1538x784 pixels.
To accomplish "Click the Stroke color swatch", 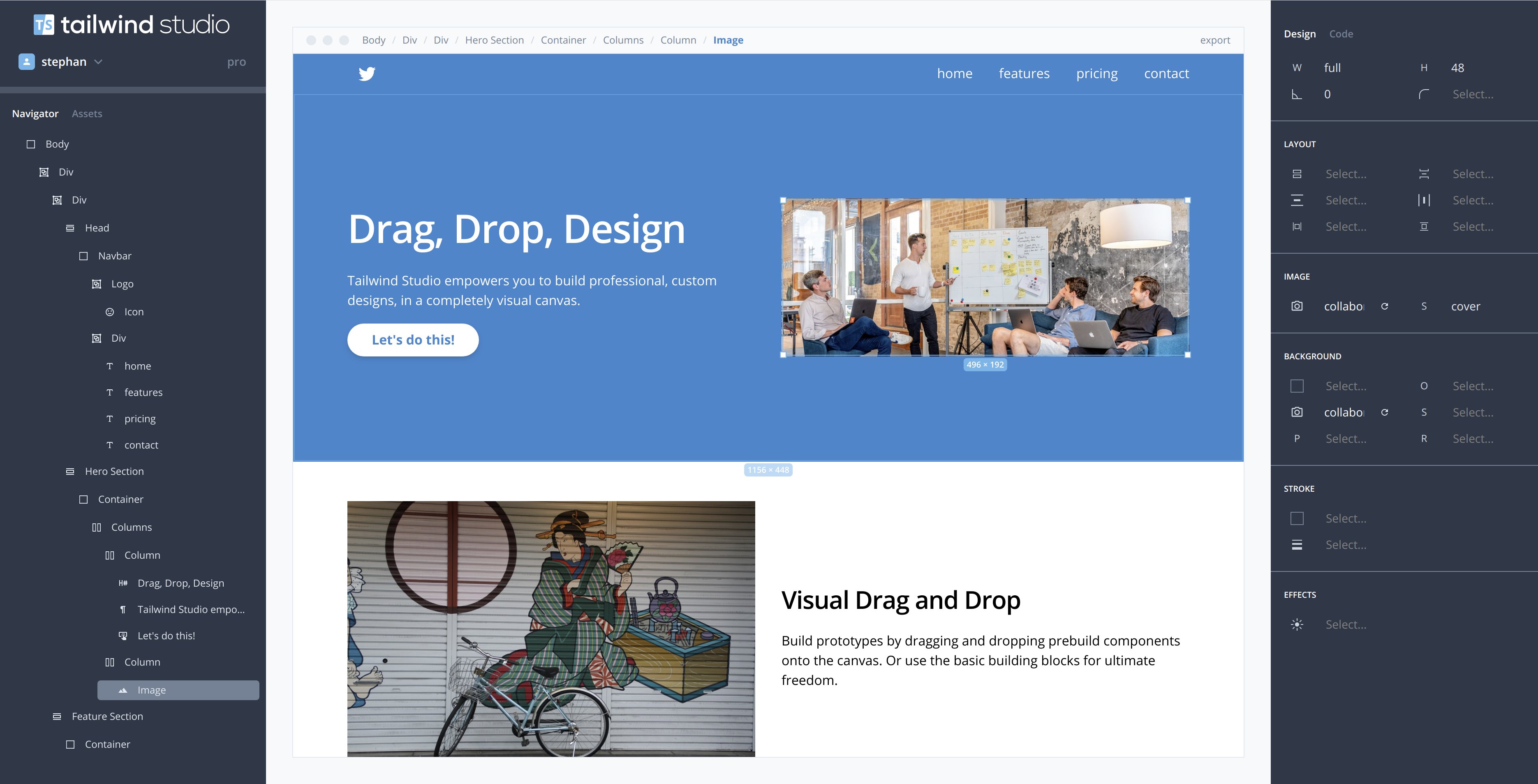I will click(1297, 518).
